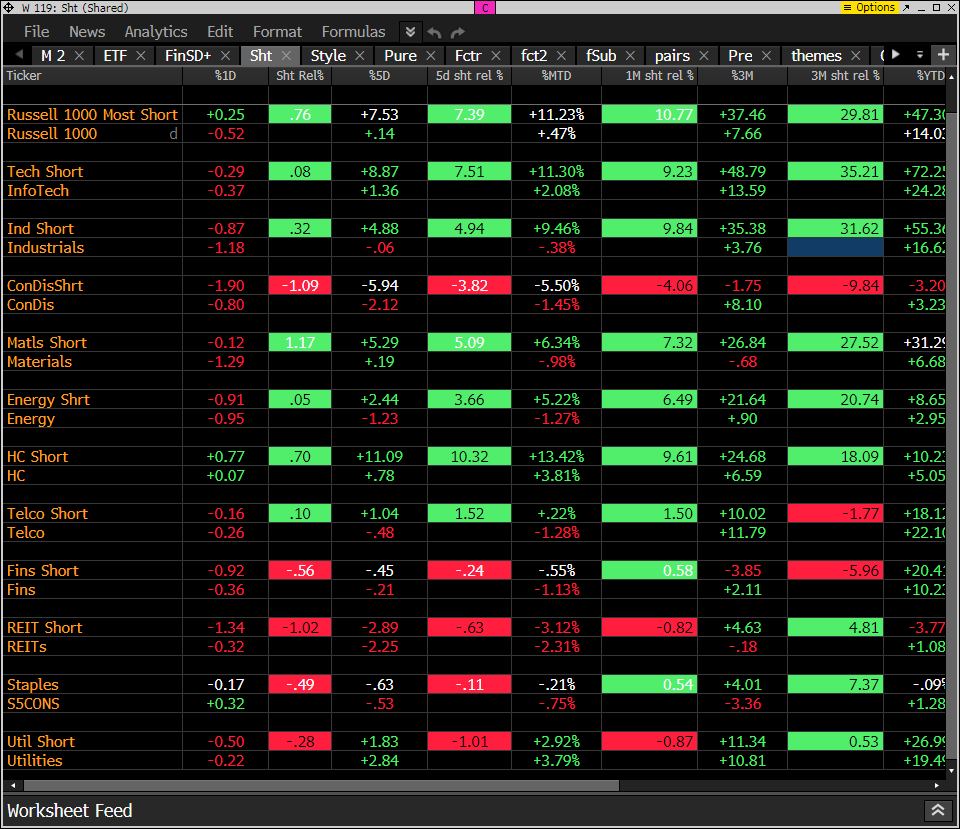
Task: Click the Russell 1000 Most Short ticker
Action: click(92, 115)
